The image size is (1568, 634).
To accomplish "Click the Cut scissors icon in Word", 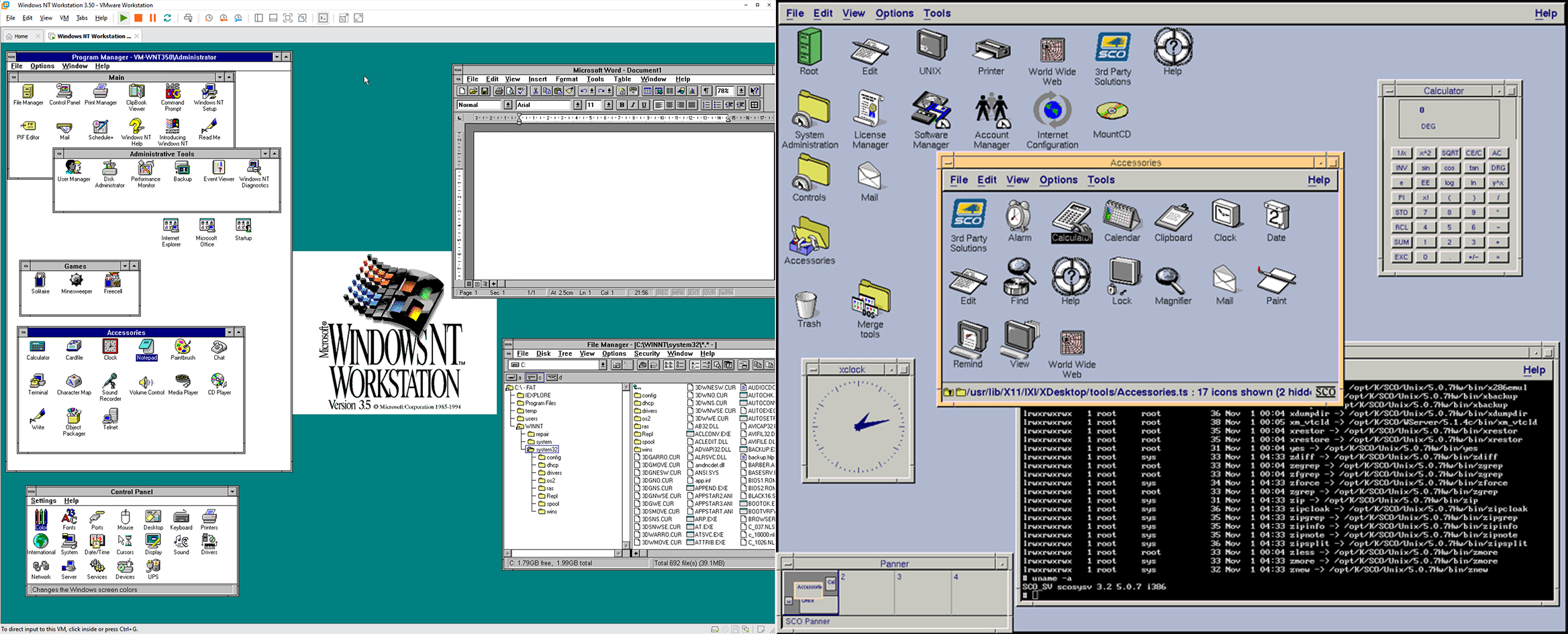I will pos(536,91).
